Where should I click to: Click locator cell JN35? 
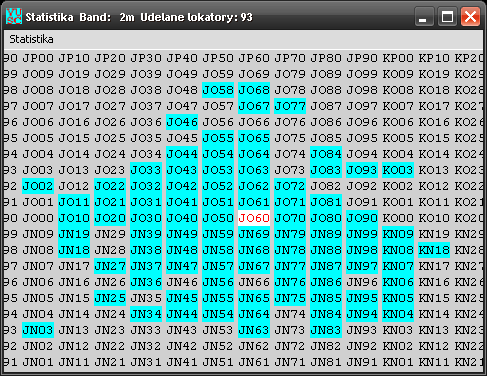[146, 298]
